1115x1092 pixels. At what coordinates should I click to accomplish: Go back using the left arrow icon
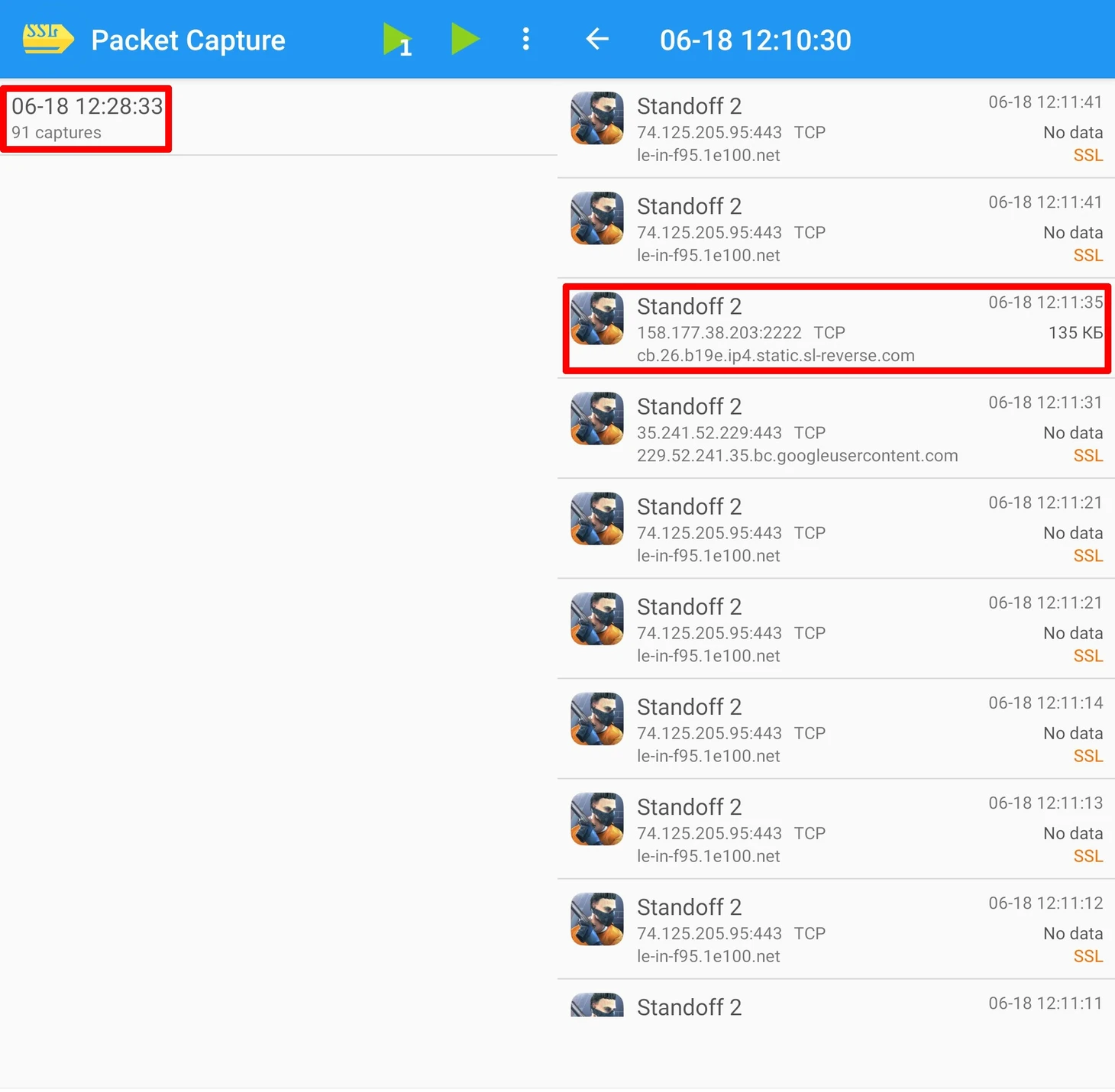(597, 39)
